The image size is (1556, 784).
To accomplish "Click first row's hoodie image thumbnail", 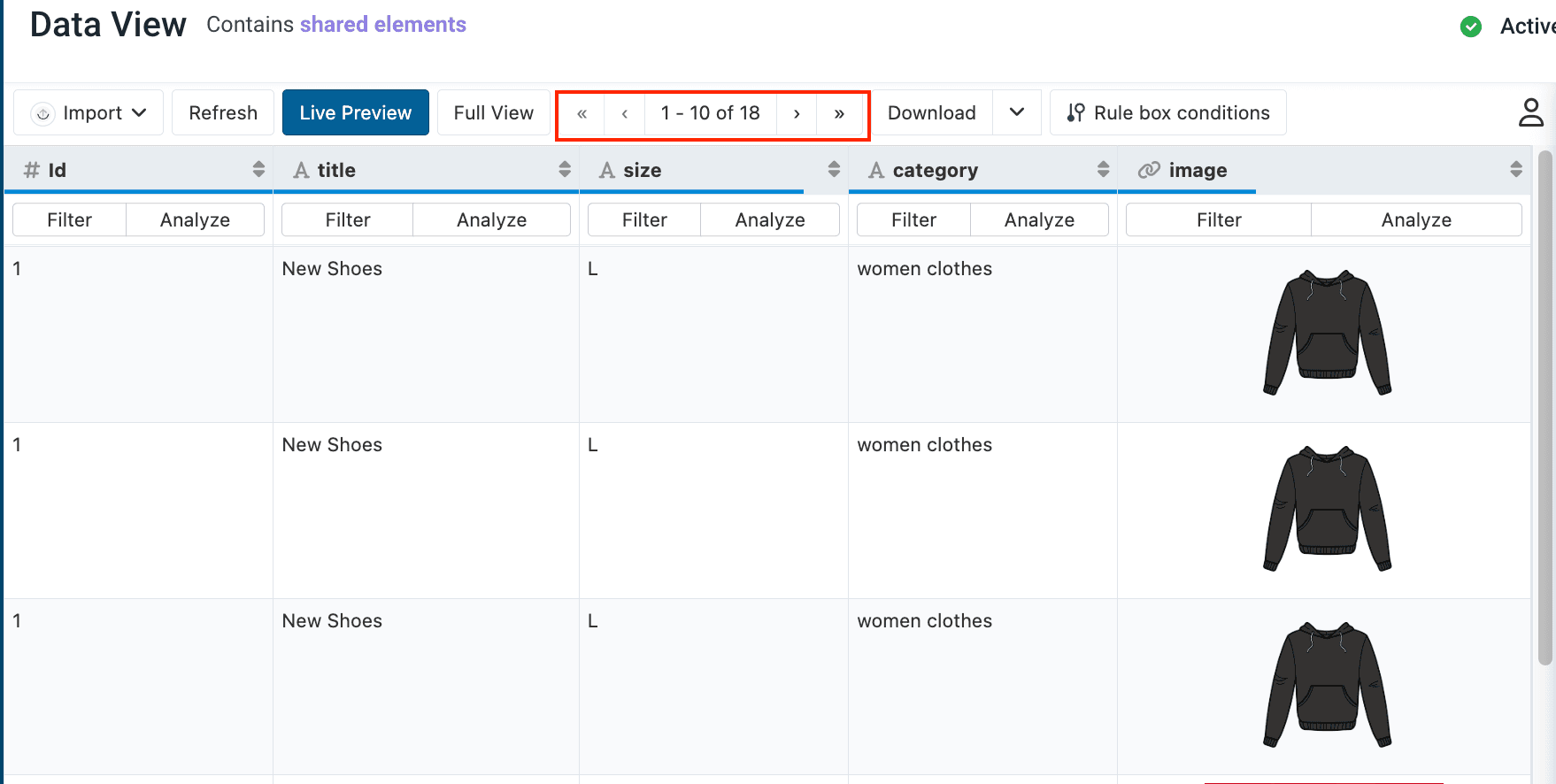I will 1327,333.
